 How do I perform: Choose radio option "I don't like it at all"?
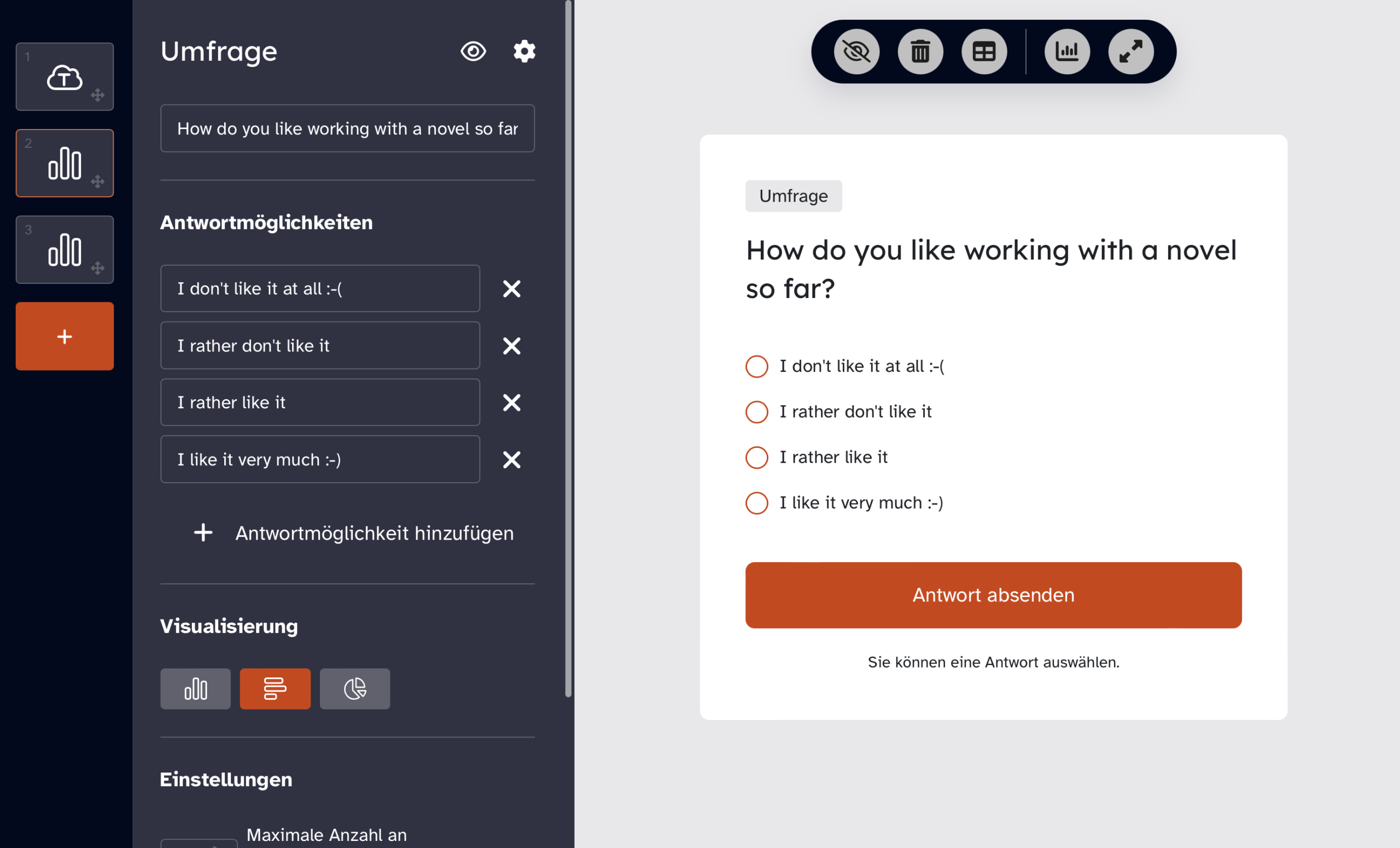(x=756, y=366)
